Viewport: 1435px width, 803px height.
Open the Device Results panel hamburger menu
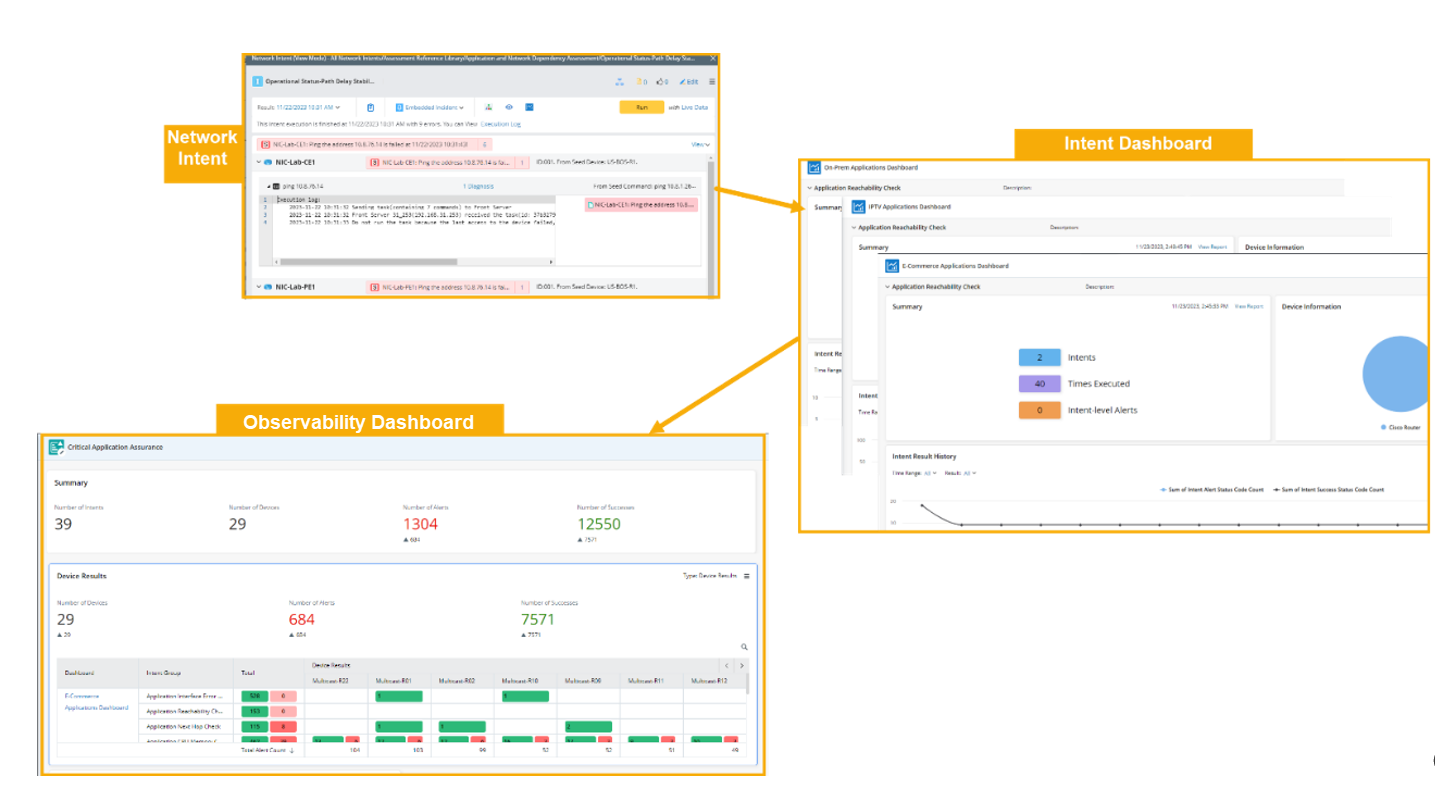point(746,576)
